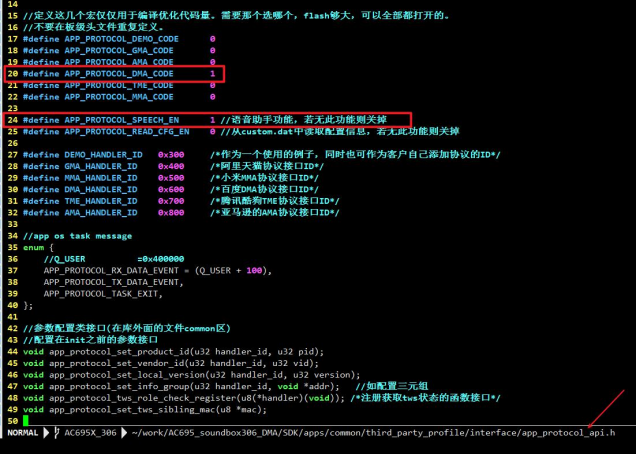Click the hex value 0x600
This screenshot has width=636, height=454.
coord(171,189)
